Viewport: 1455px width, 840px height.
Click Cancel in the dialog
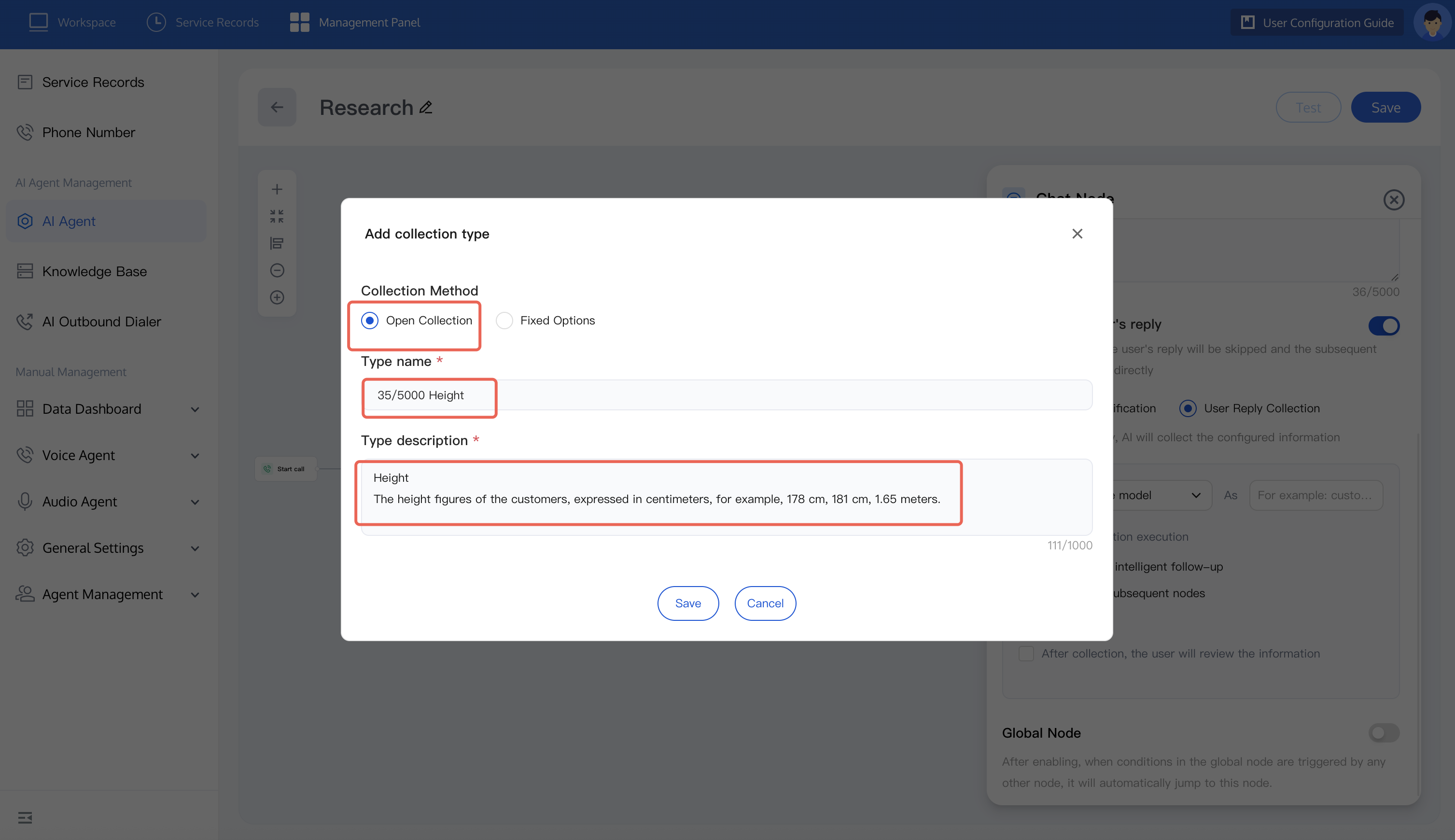765,603
